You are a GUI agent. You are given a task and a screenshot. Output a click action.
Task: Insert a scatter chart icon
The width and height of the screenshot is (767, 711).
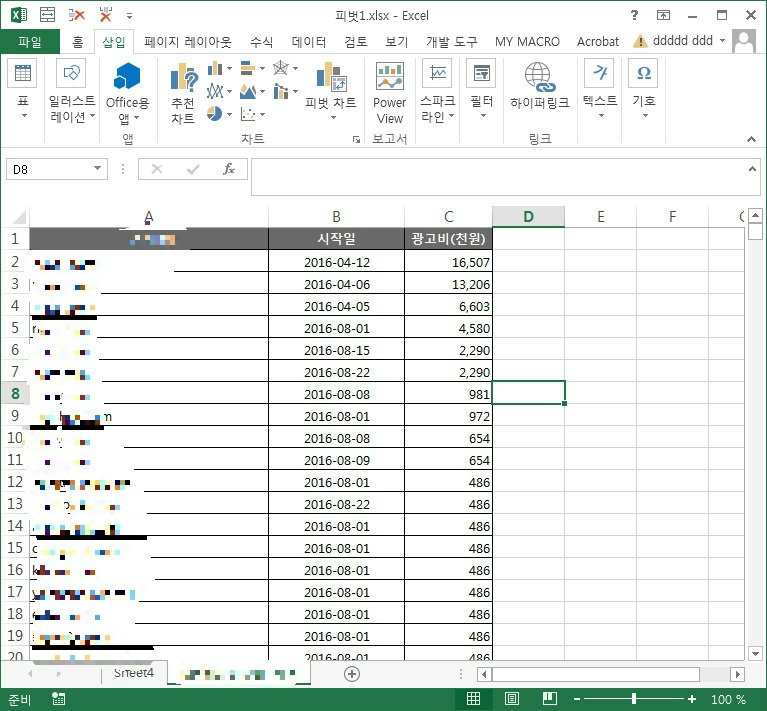pos(248,114)
